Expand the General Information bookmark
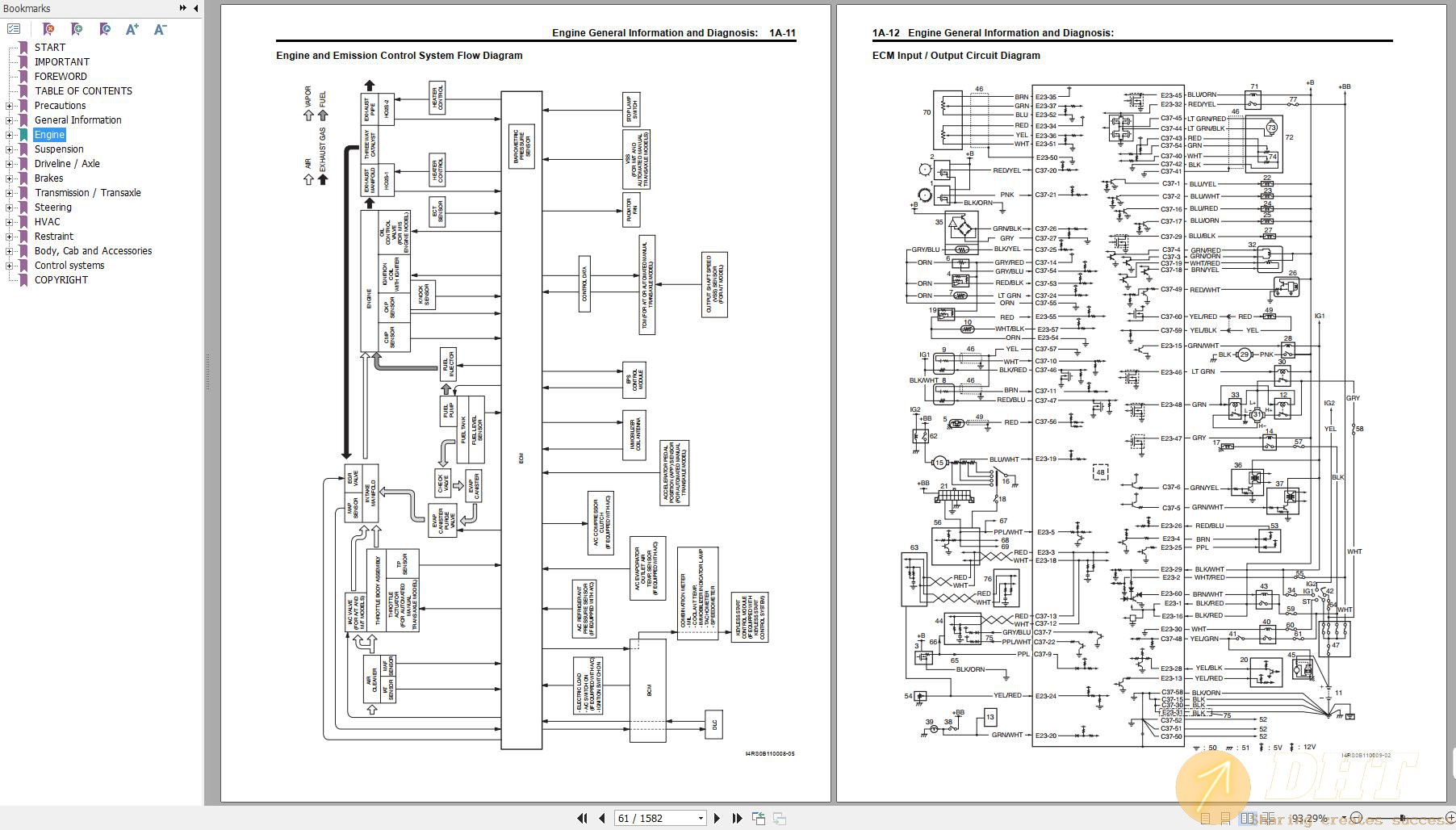This screenshot has width=1456, height=830. [10, 120]
